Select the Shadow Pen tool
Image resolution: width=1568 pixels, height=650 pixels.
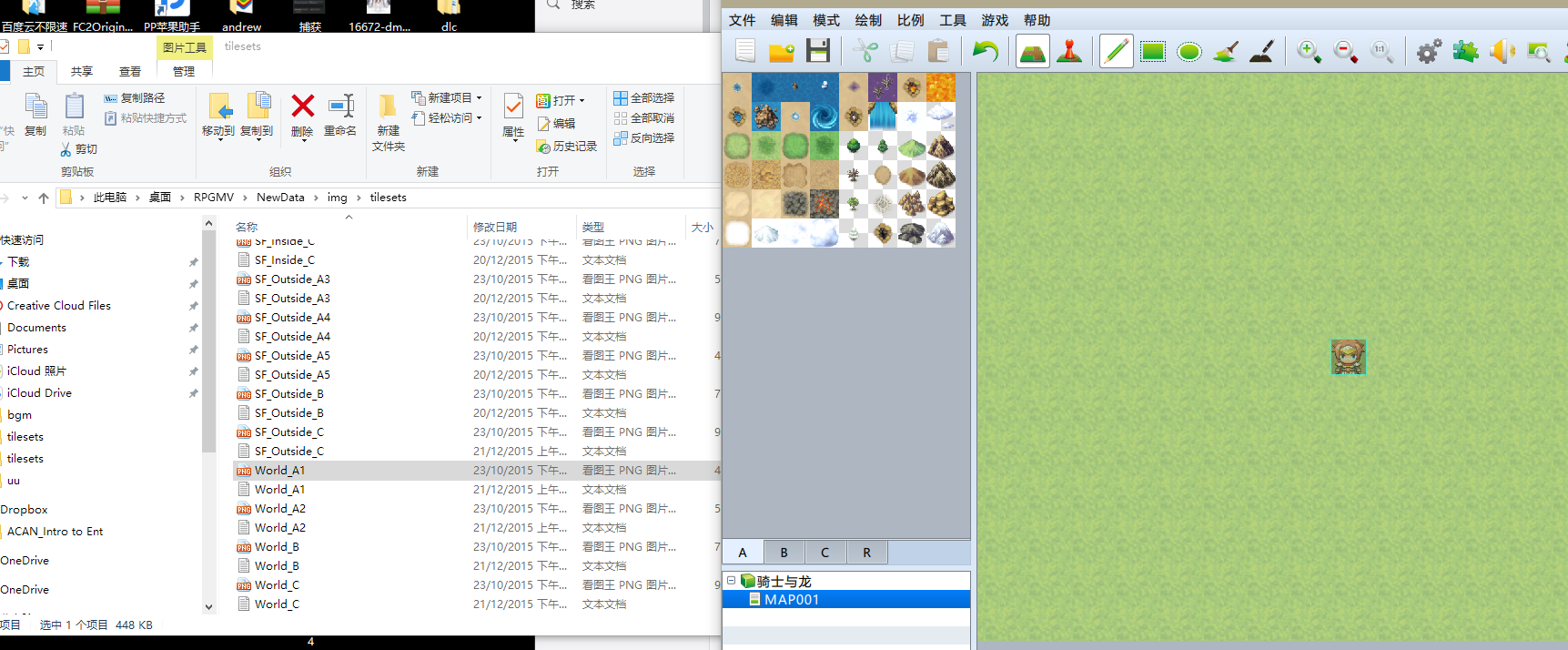click(1262, 52)
